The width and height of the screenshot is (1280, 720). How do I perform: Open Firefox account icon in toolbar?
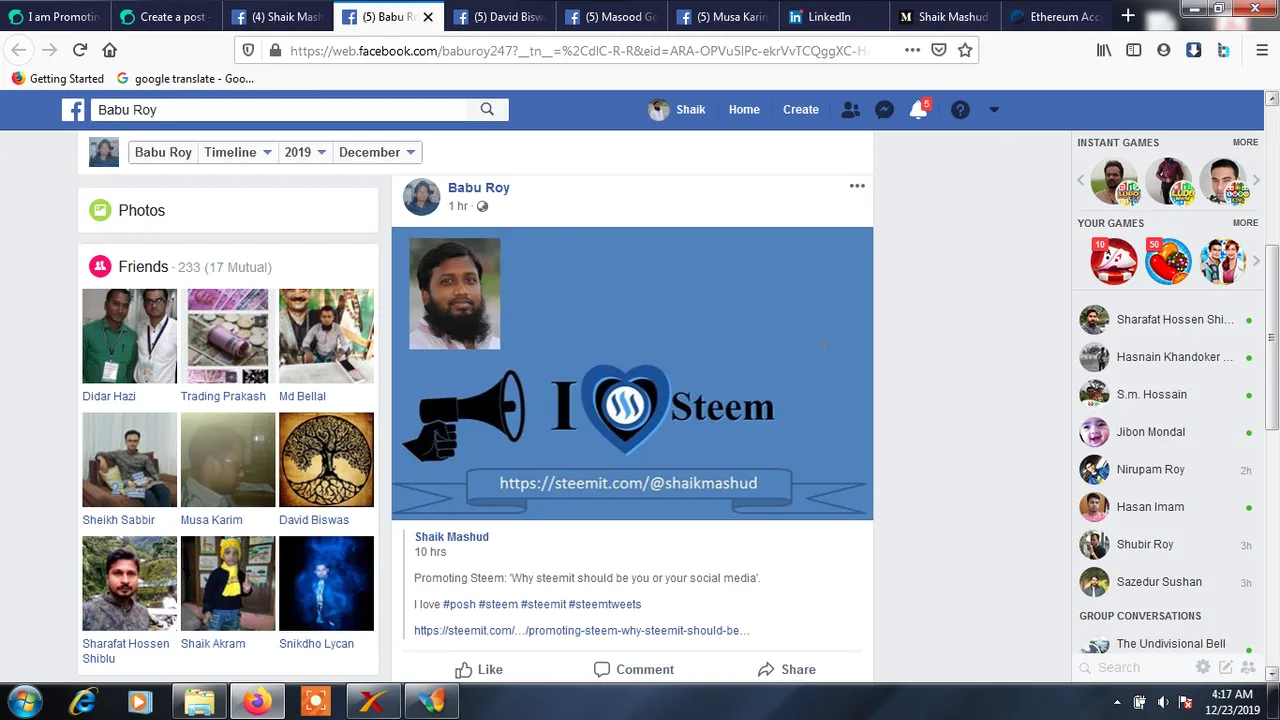pos(1163,50)
